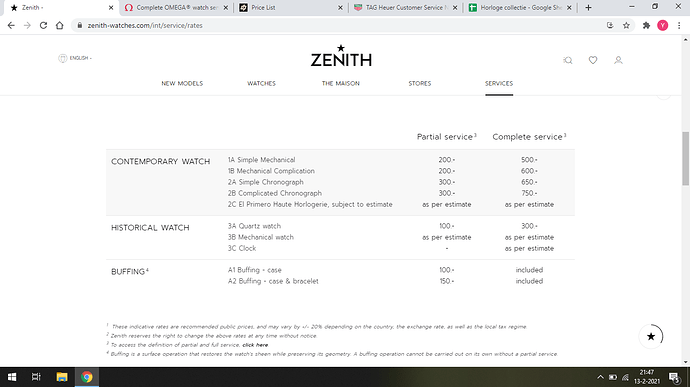Reload the current page

coord(43,26)
